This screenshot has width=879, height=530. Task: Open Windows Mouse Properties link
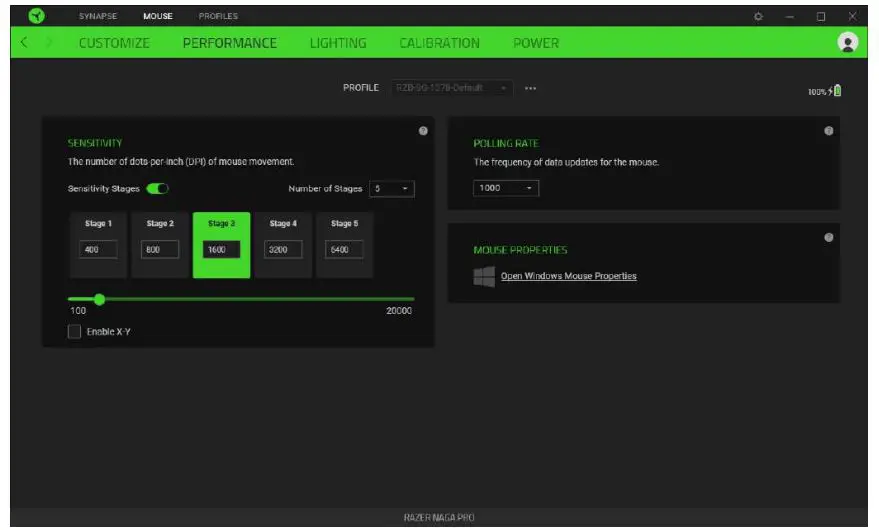(568, 276)
